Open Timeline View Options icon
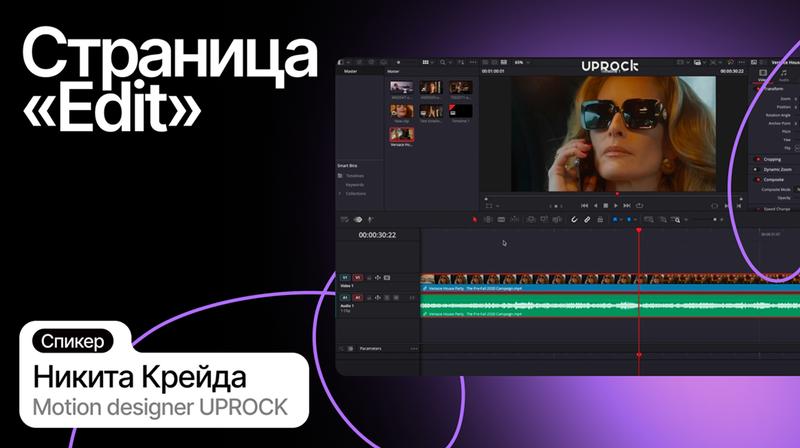This screenshot has width=800, height=448. pyautogui.click(x=344, y=219)
